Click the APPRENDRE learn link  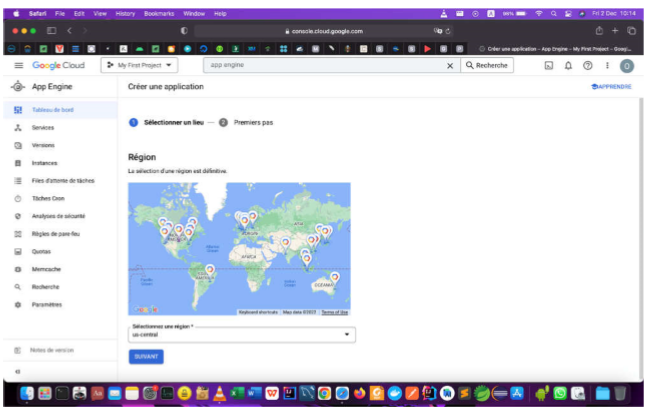611,87
